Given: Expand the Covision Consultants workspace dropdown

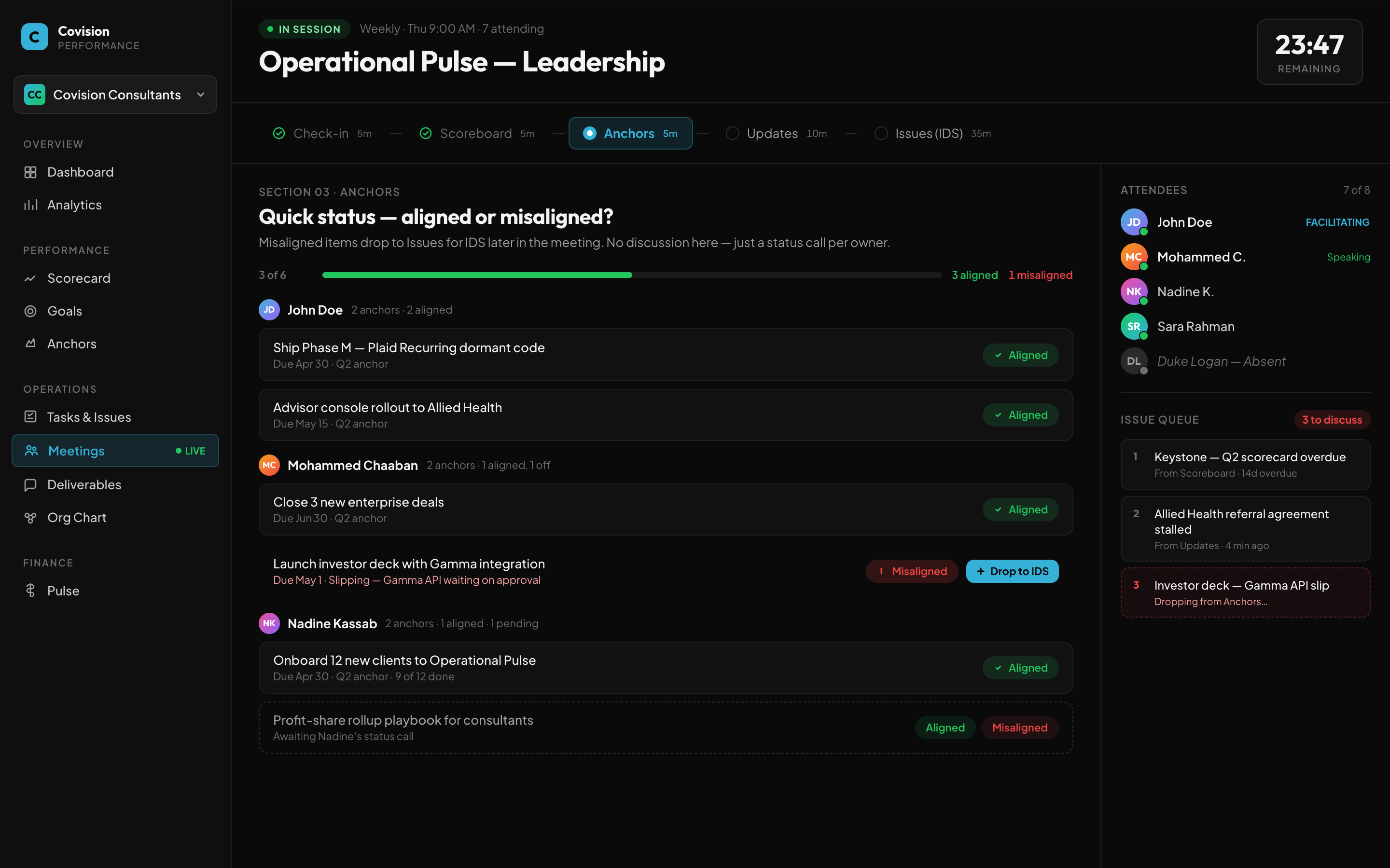Looking at the screenshot, I should [x=200, y=94].
